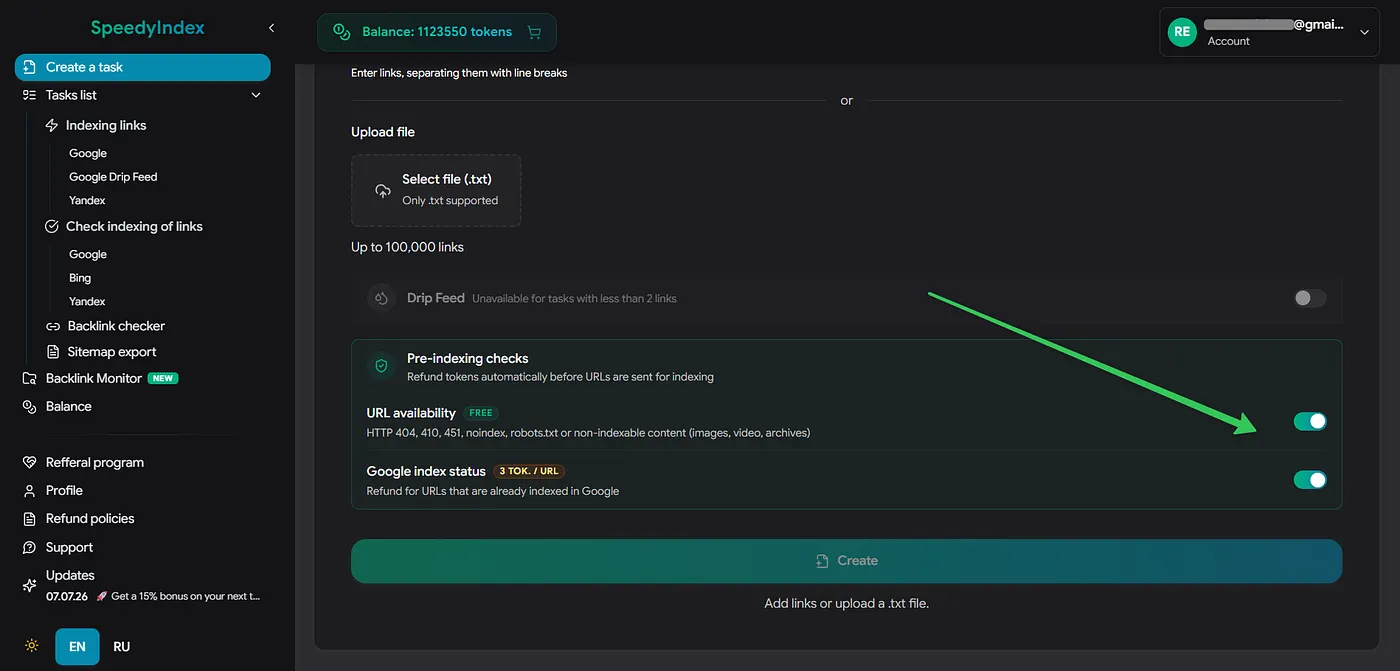Collapse the Tasks list chevron
The width and height of the screenshot is (1400, 671).
[256, 95]
